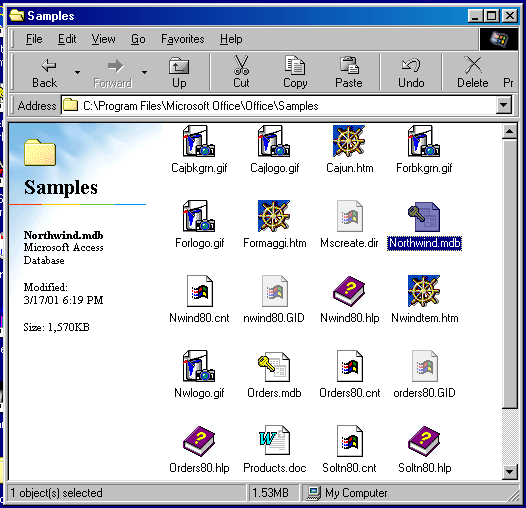Click the vertical scrollbar thumb
This screenshot has height=508, width=526.
coord(510,274)
